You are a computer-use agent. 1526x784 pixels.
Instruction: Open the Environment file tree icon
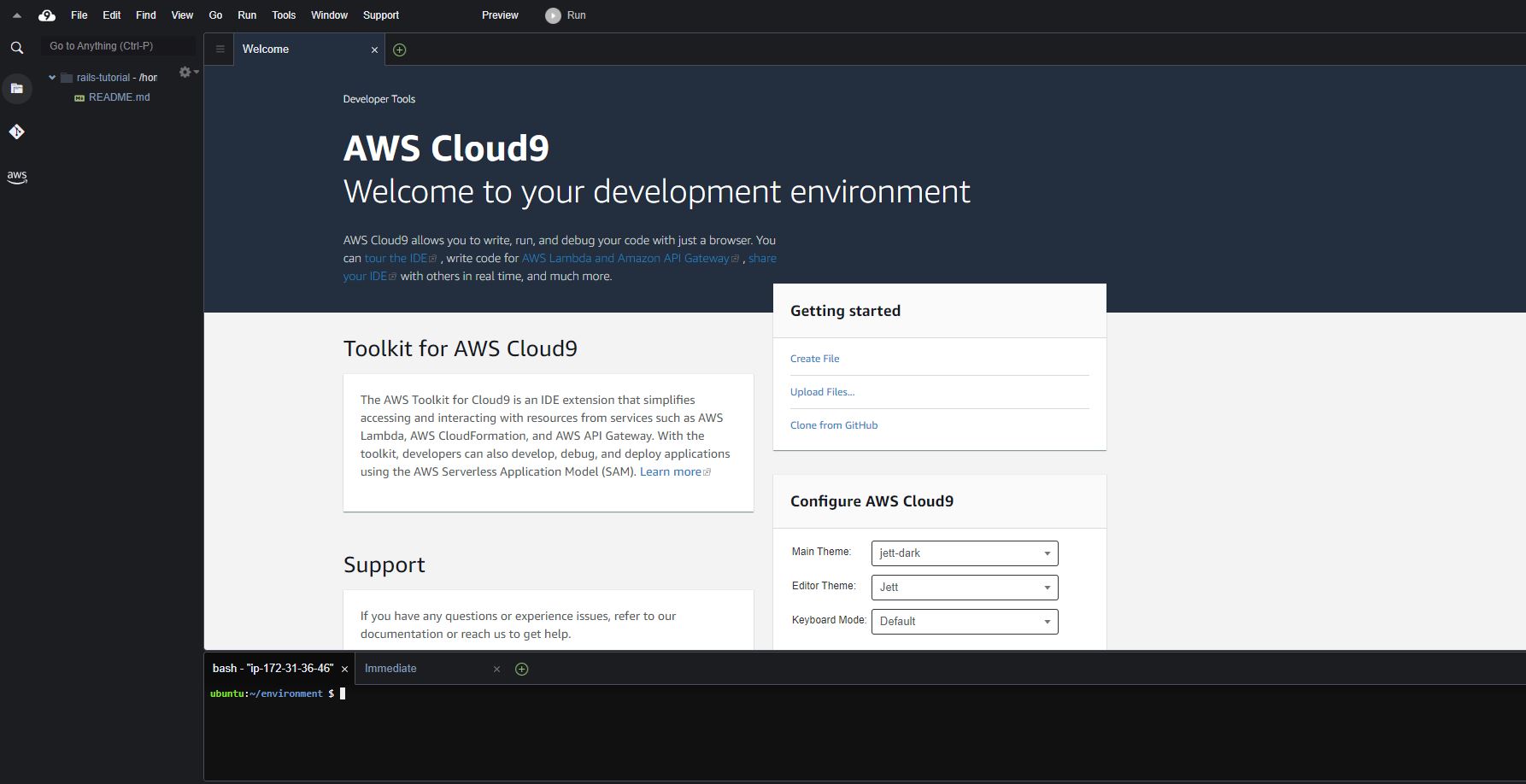[x=16, y=88]
